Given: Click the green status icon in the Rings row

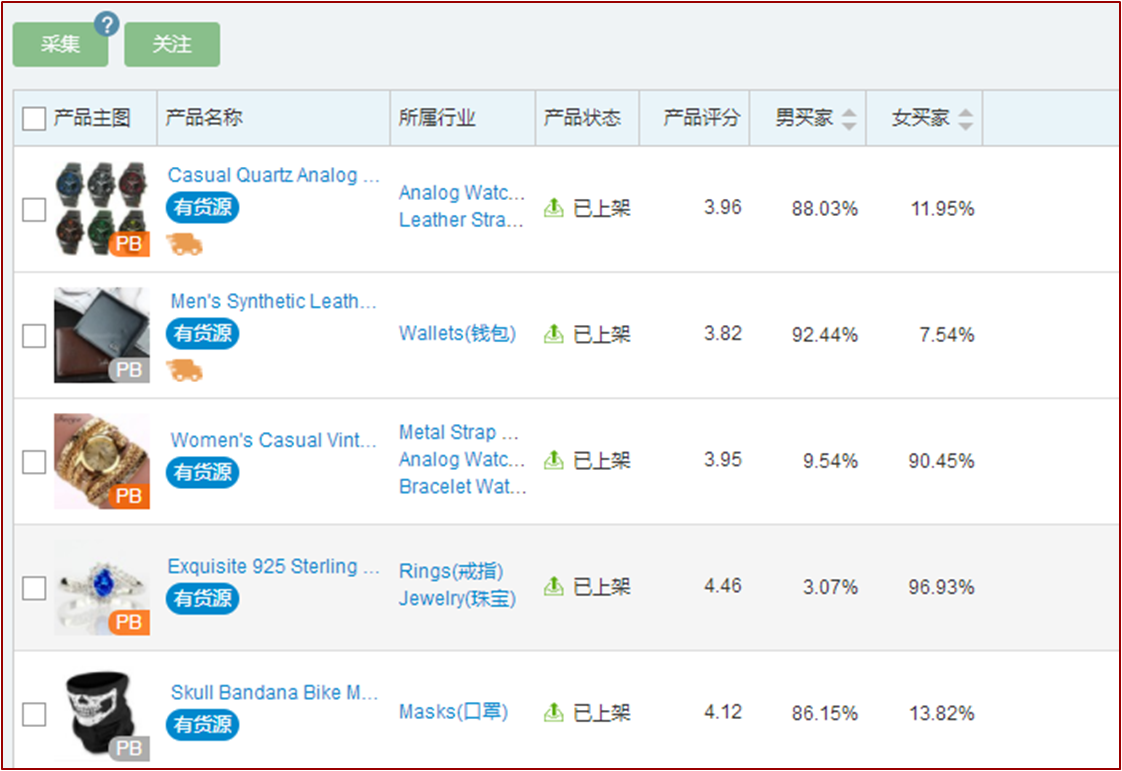Looking at the screenshot, I should (x=554, y=586).
